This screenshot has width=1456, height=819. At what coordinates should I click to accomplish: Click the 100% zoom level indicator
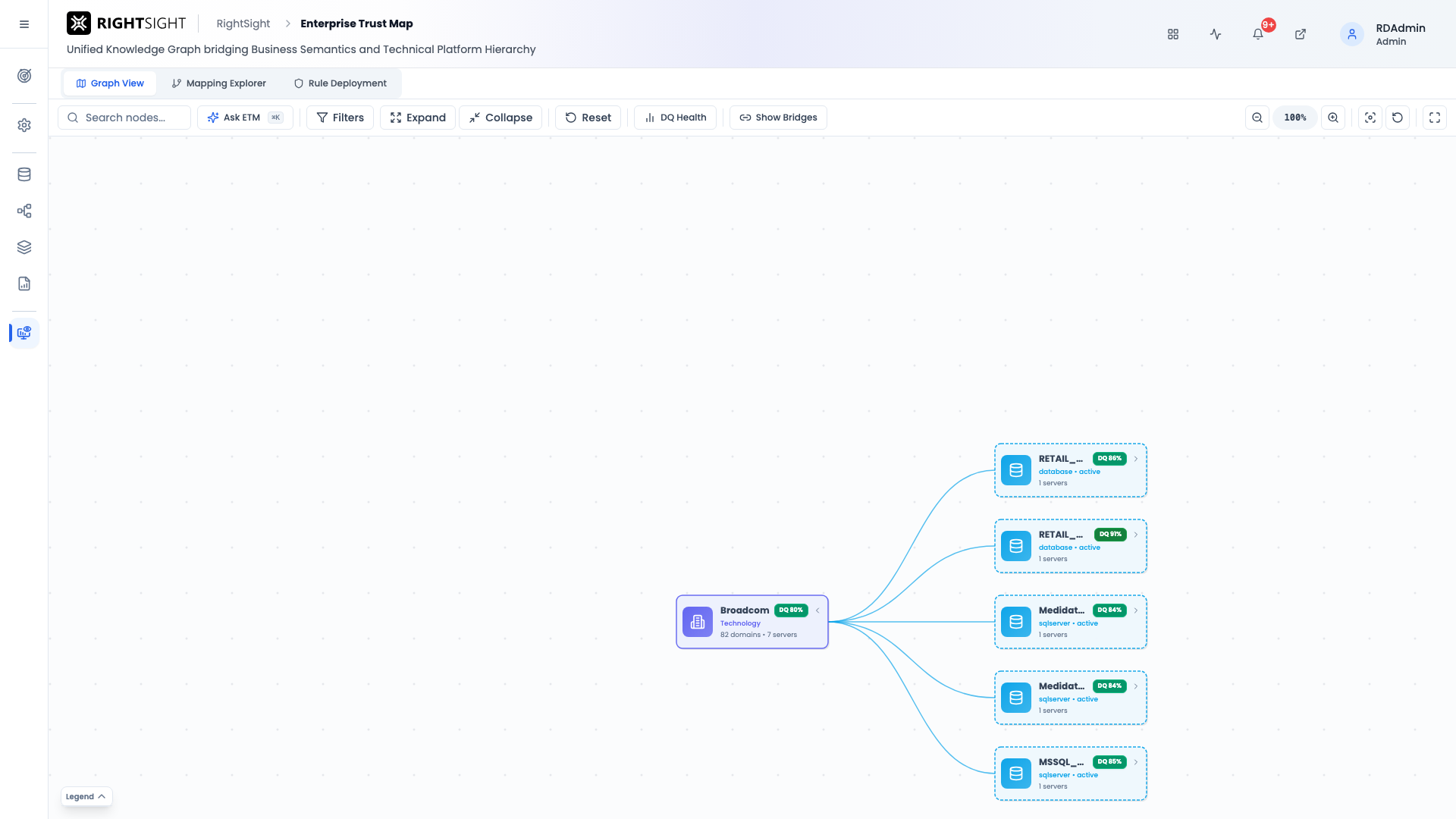(1295, 118)
